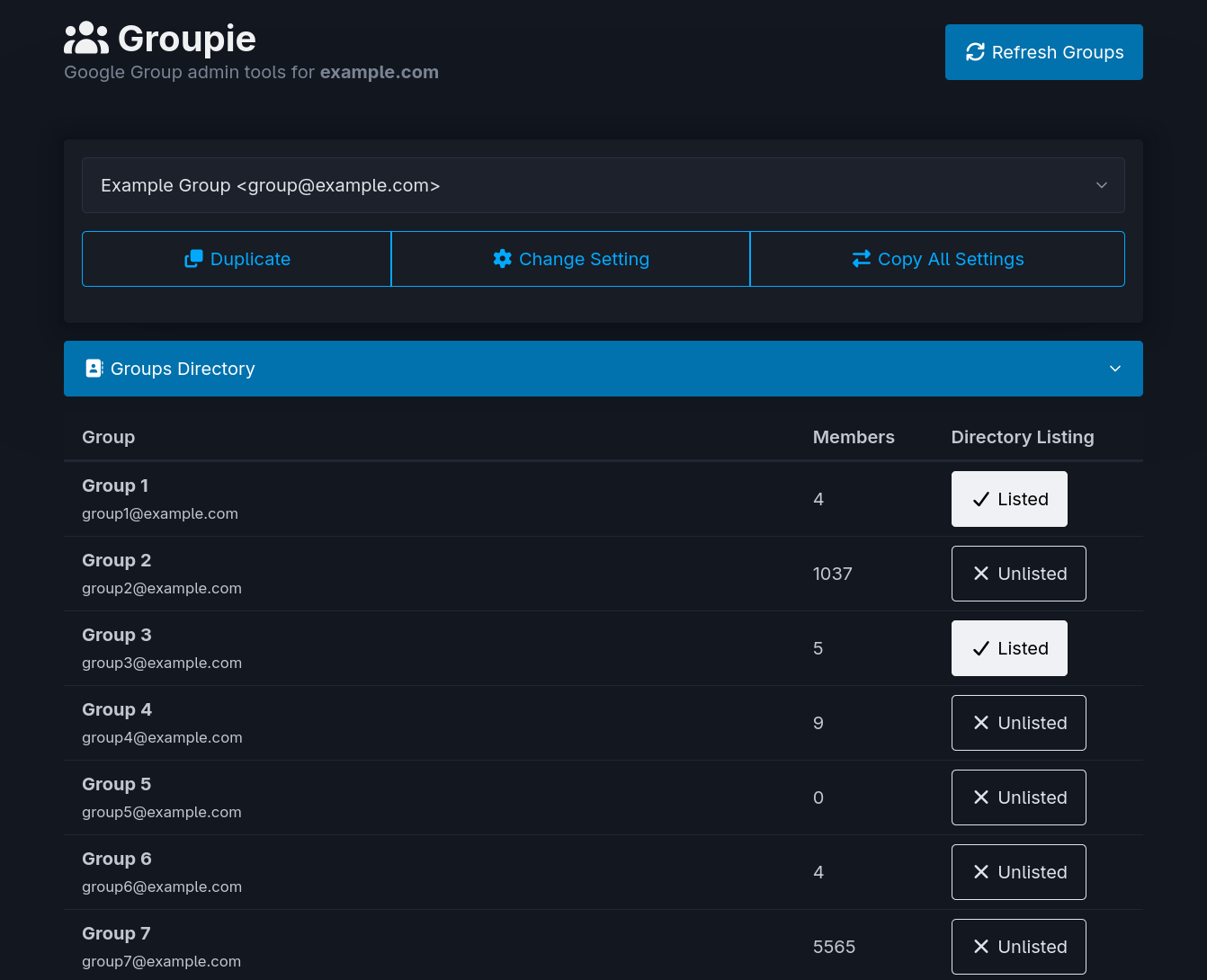Click group5@example.com email

pyautogui.click(x=162, y=812)
